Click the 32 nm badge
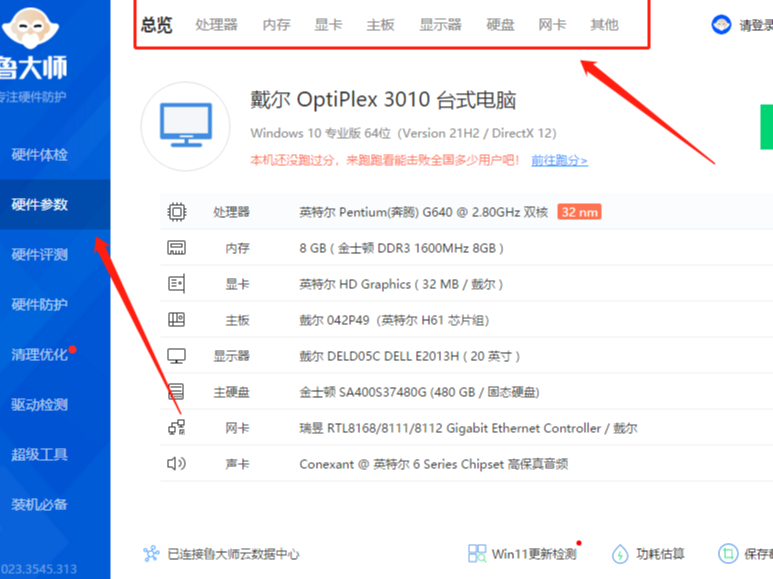The width and height of the screenshot is (773, 579). 579,212
